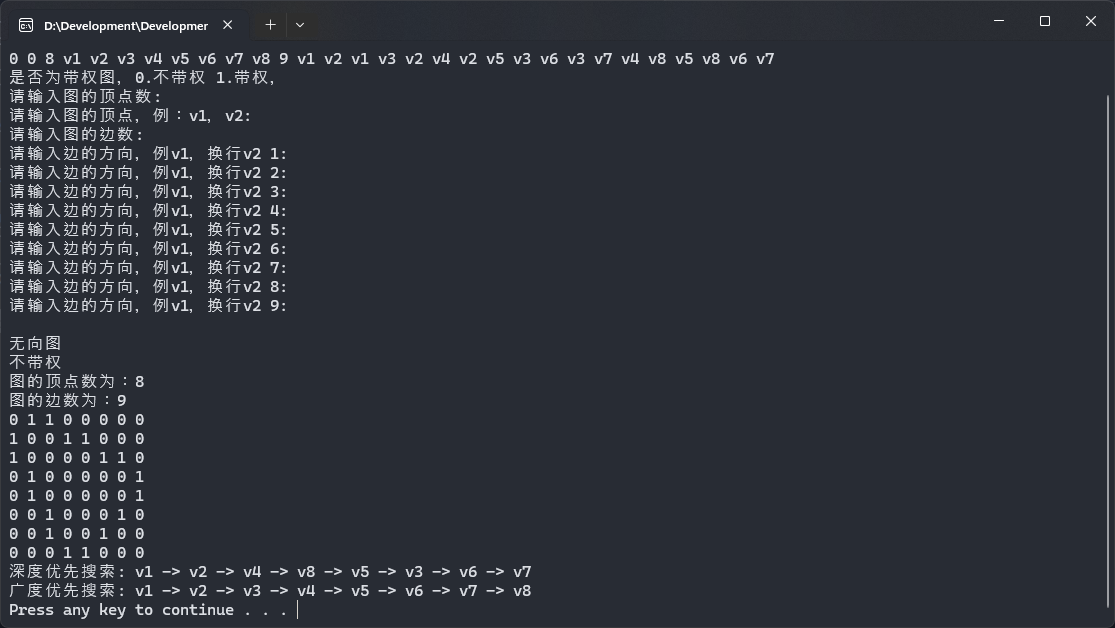
Task: Expand the new tab profile dropdown
Action: (x=300, y=25)
